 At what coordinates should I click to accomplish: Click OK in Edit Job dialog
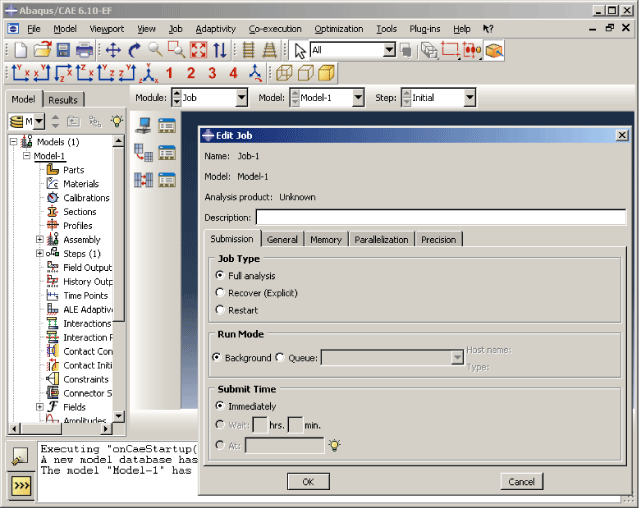pyautogui.click(x=308, y=482)
